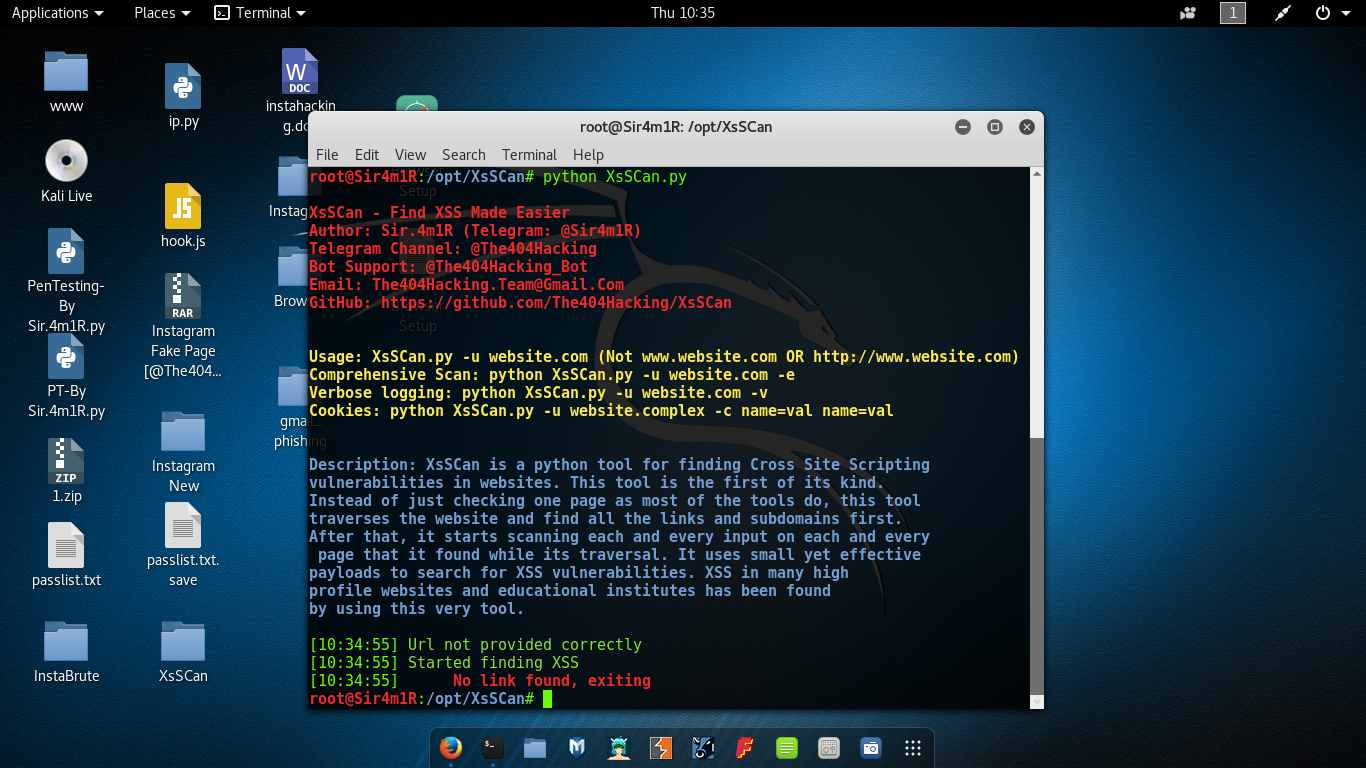Click the 'No link found, exiting' message
The width and height of the screenshot is (1366, 768).
[x=552, y=680]
